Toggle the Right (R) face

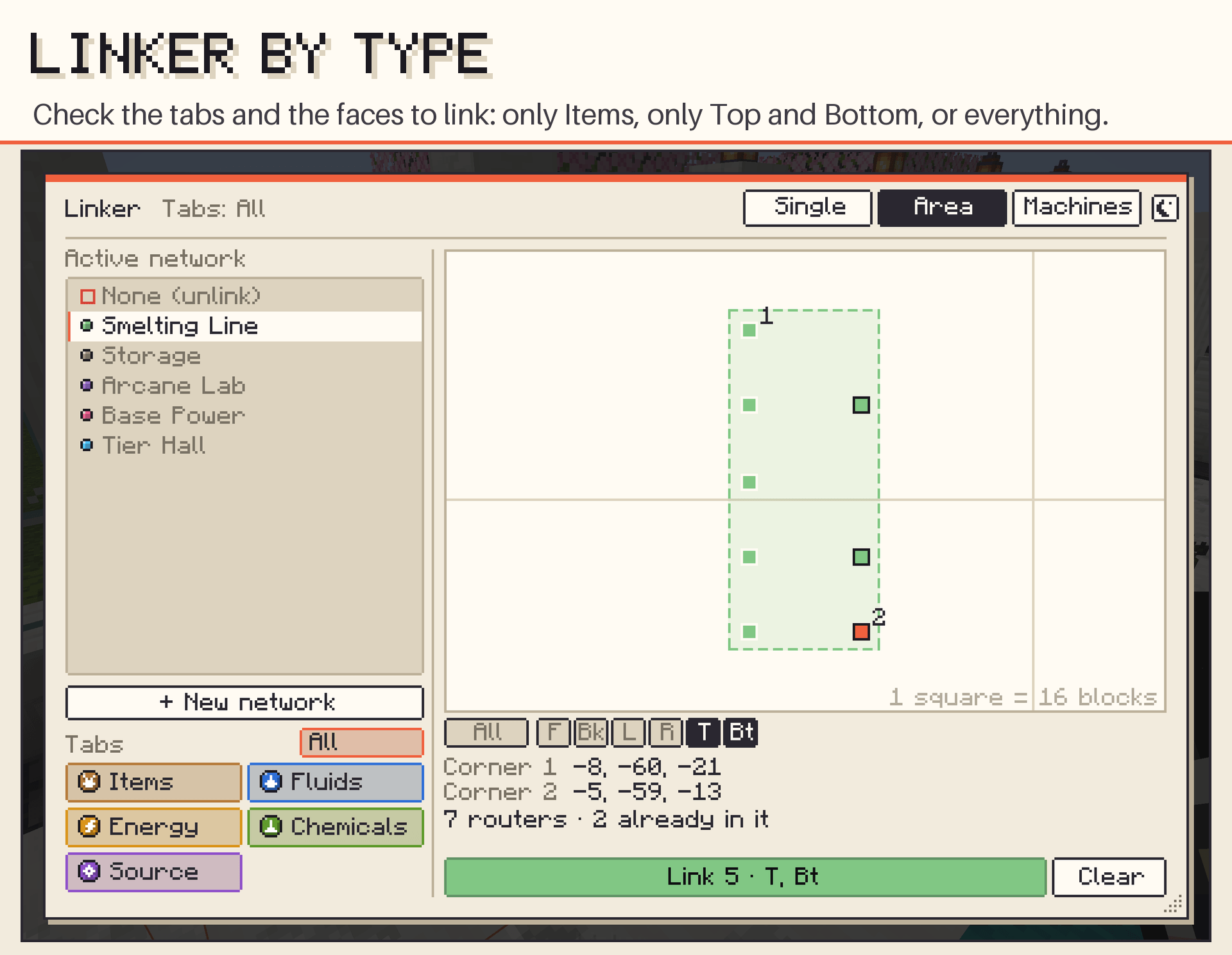[x=665, y=732]
